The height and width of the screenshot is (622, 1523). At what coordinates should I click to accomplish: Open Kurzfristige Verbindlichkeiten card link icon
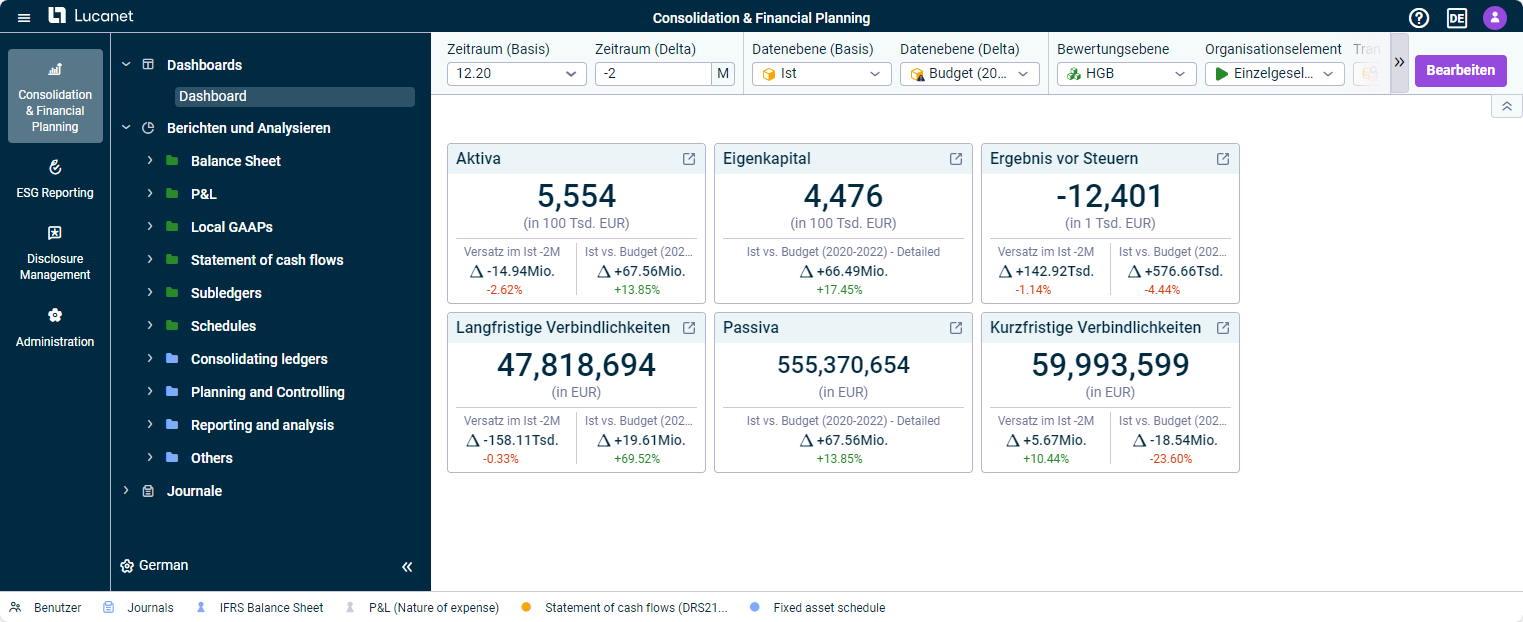(x=1223, y=328)
